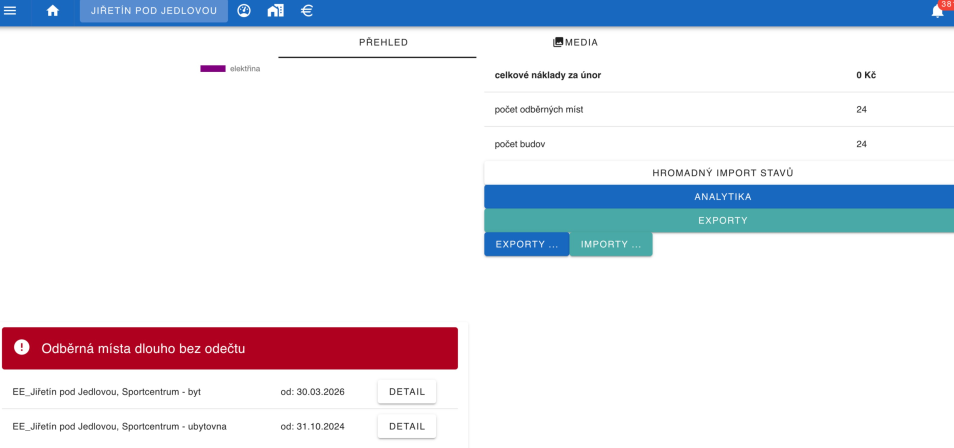954x448 pixels.
Task: Open DETAIL for Sportcentrum - byt
Action: point(407,391)
